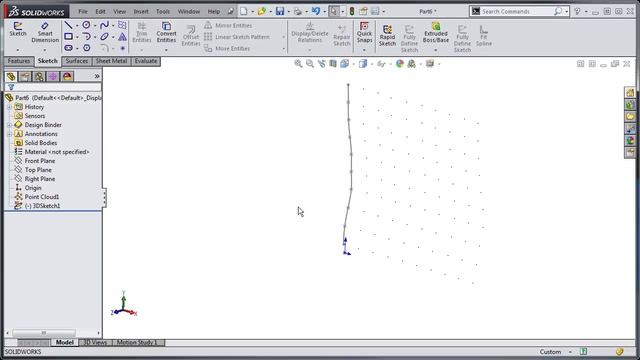The height and width of the screenshot is (360, 640).
Task: Switch to the Features tab
Action: point(19,61)
